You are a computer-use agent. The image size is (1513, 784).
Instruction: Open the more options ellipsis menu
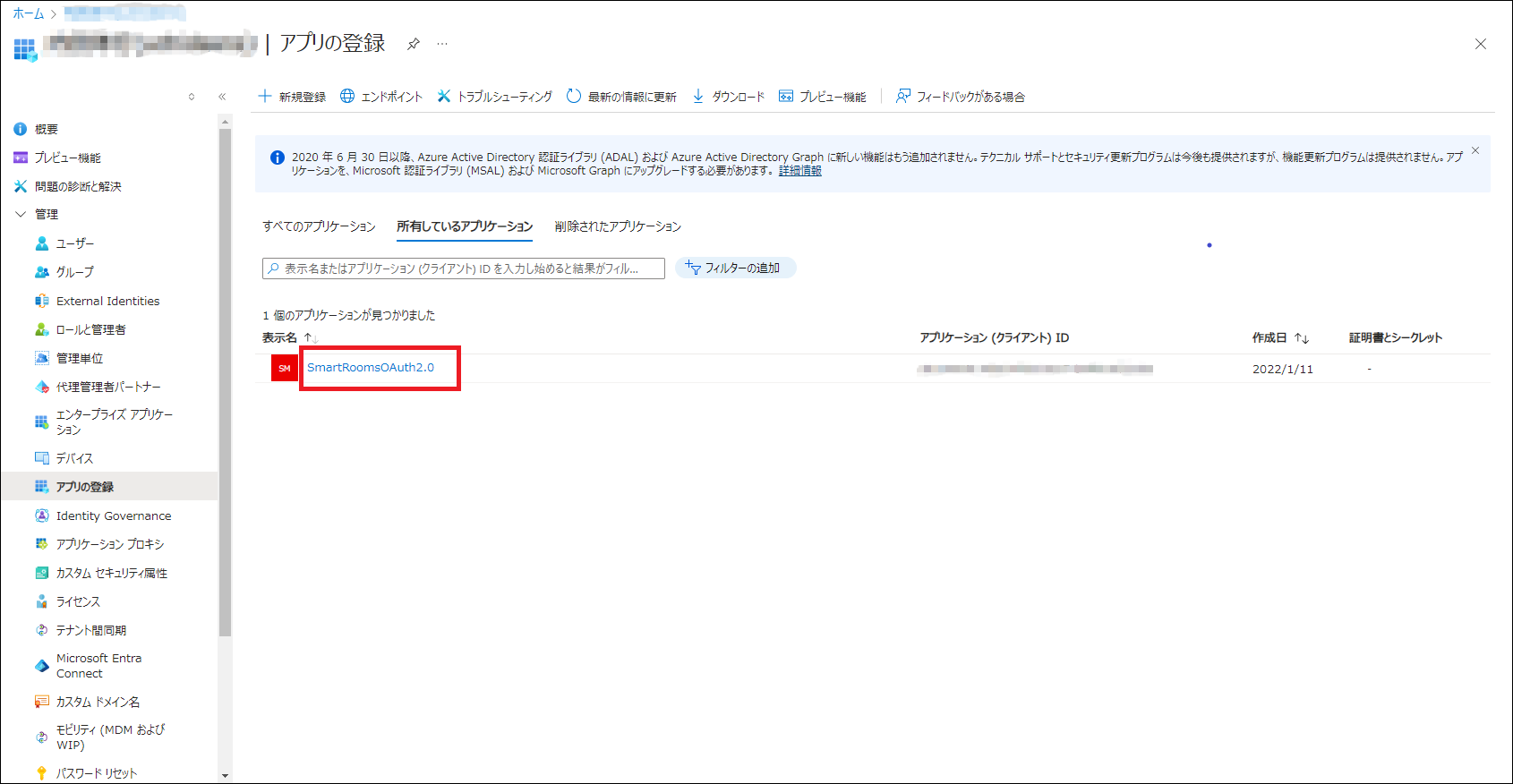pyautogui.click(x=442, y=44)
